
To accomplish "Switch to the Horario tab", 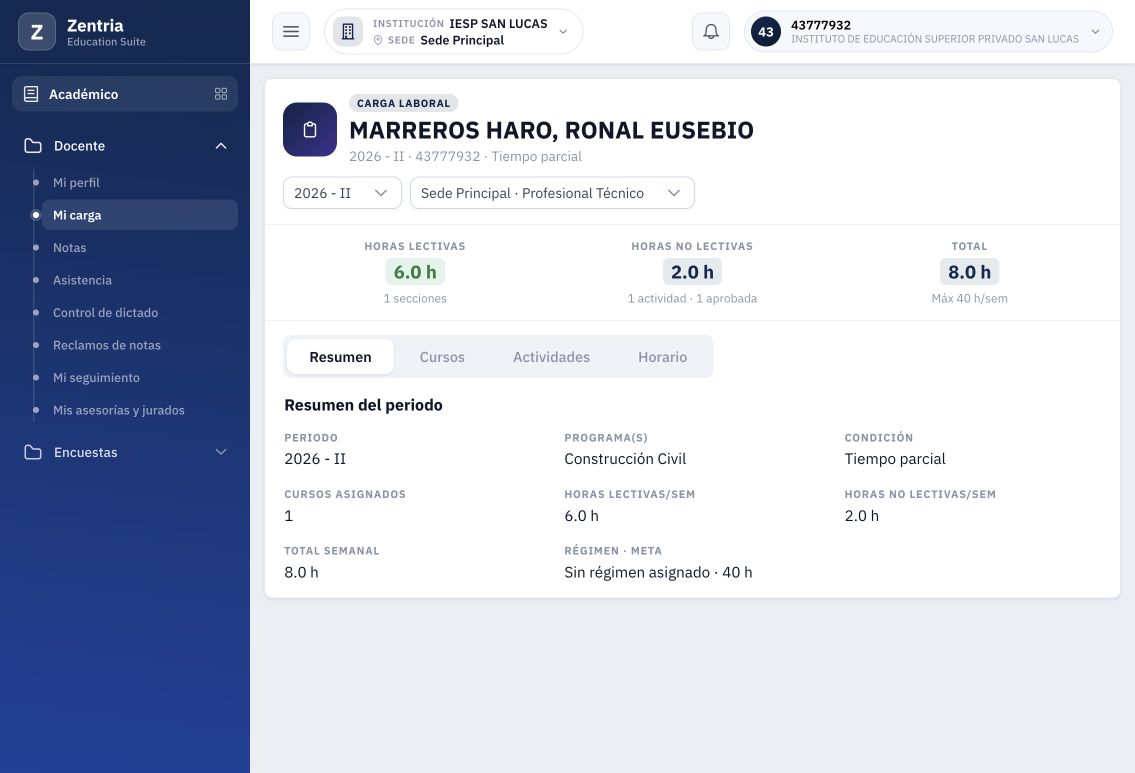I will (662, 357).
